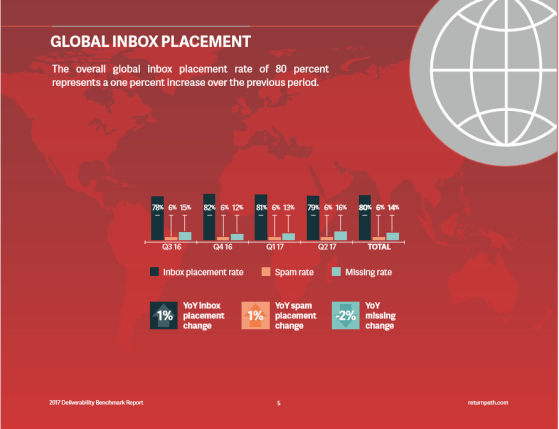Click the YoY spam placement 1% arrow icon
This screenshot has height=429, width=559.
tap(256, 315)
